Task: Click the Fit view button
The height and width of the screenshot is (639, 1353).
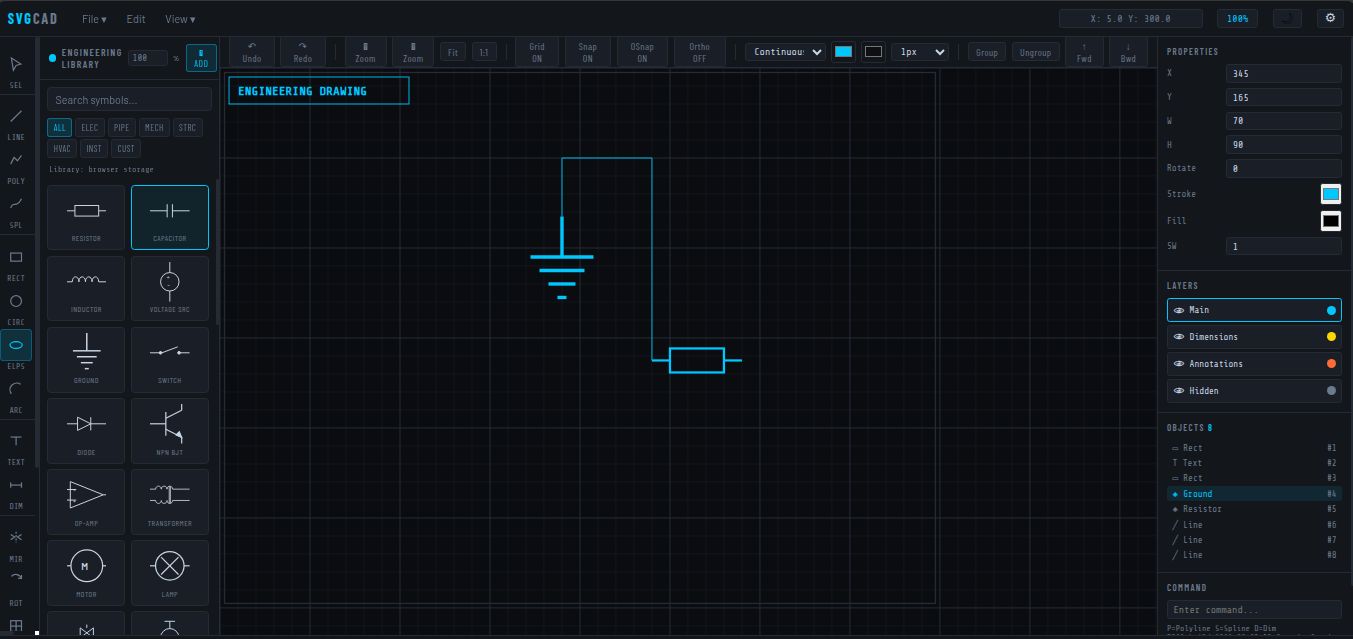Action: click(453, 52)
